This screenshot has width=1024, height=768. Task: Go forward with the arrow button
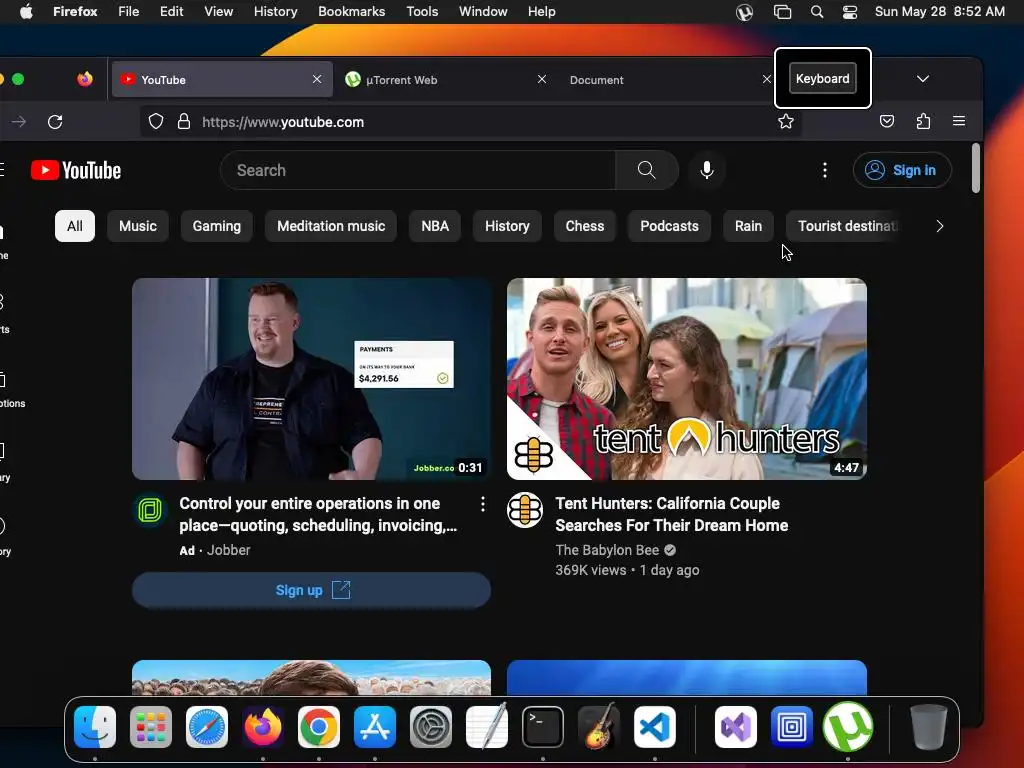pyautogui.click(x=19, y=121)
